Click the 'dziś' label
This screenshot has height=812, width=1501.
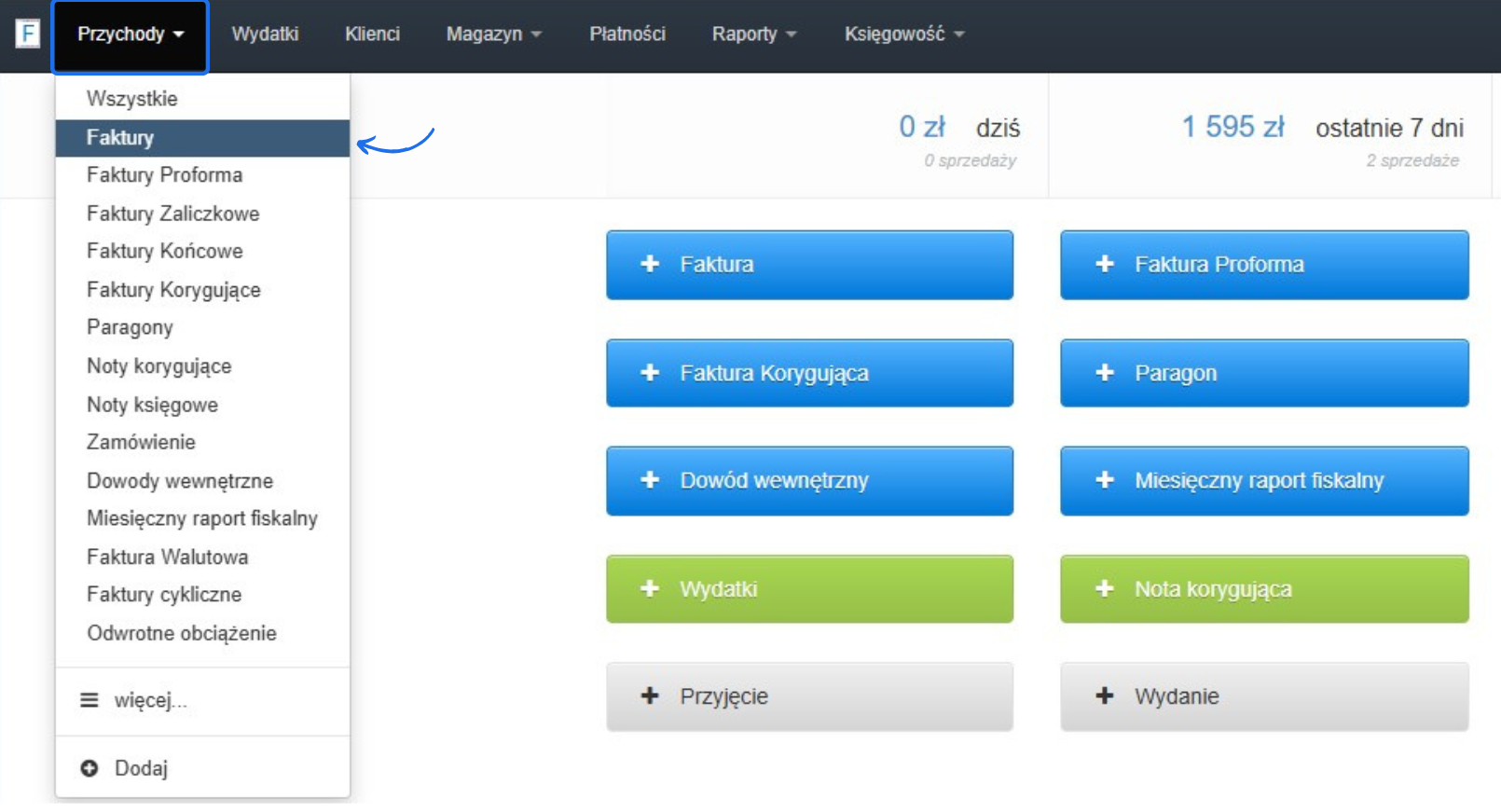(x=998, y=128)
